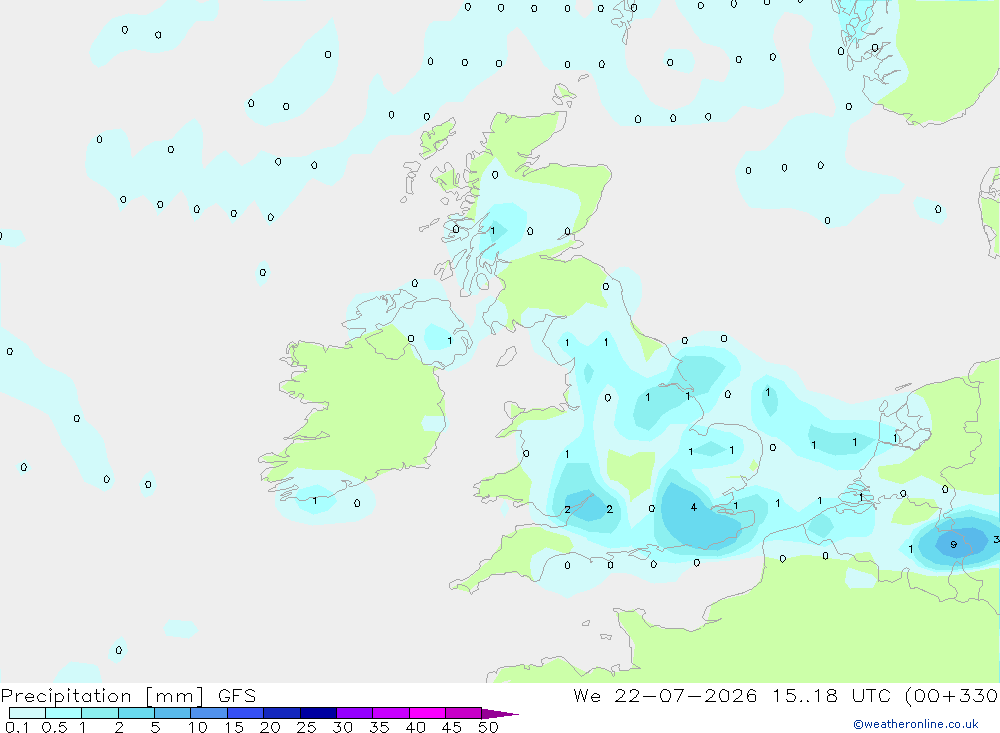Image resolution: width=1000 pixels, height=733 pixels.
Task: Click the "We" weekday abbreviation
Action: [587, 695]
